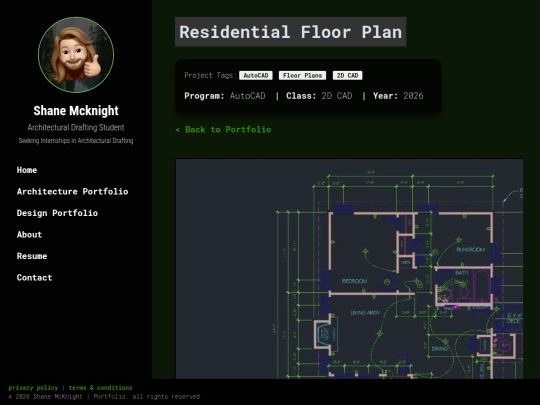Open the floor plan drawing image
540x405 pixels.
(349, 269)
